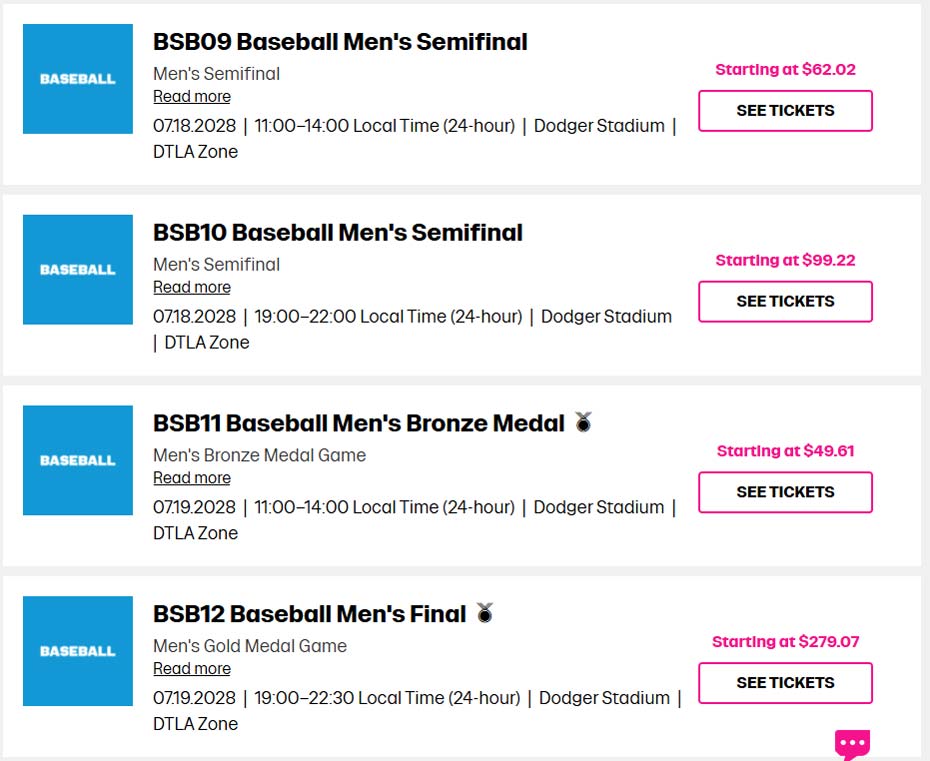
Task: See tickets for BSB11 Bronze Medal game
Action: (x=785, y=492)
